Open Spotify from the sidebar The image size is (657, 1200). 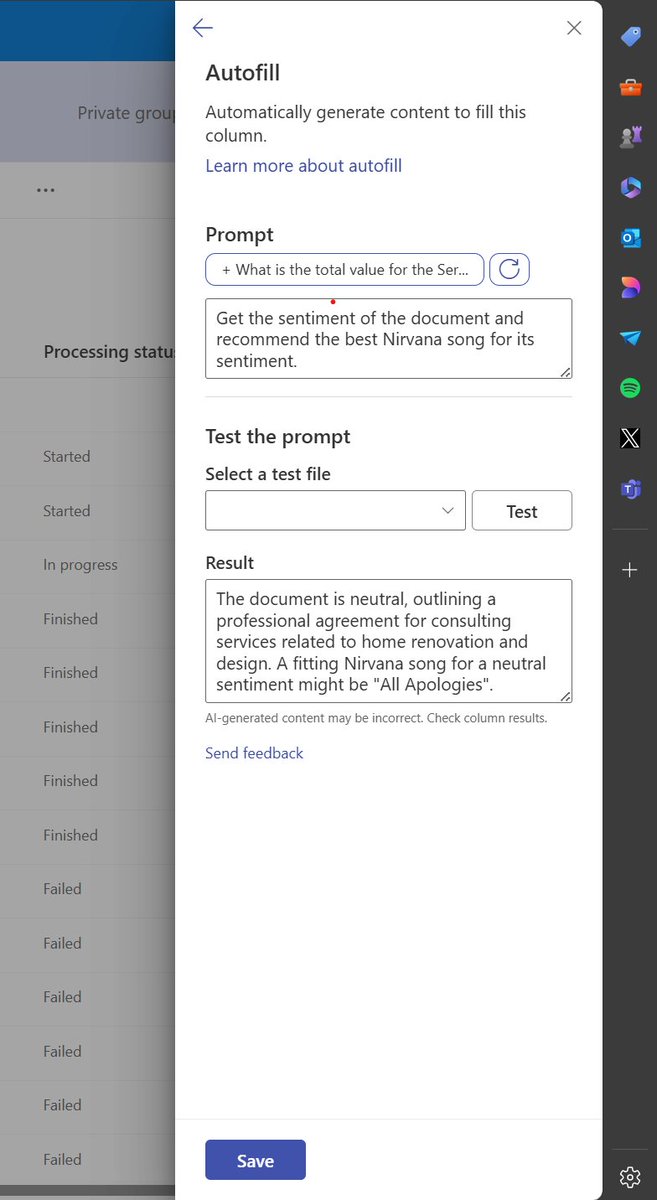[630, 388]
